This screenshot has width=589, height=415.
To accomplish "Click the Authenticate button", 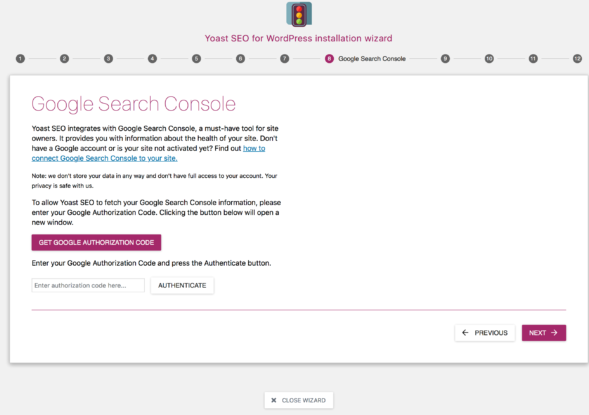I will click(182, 285).
